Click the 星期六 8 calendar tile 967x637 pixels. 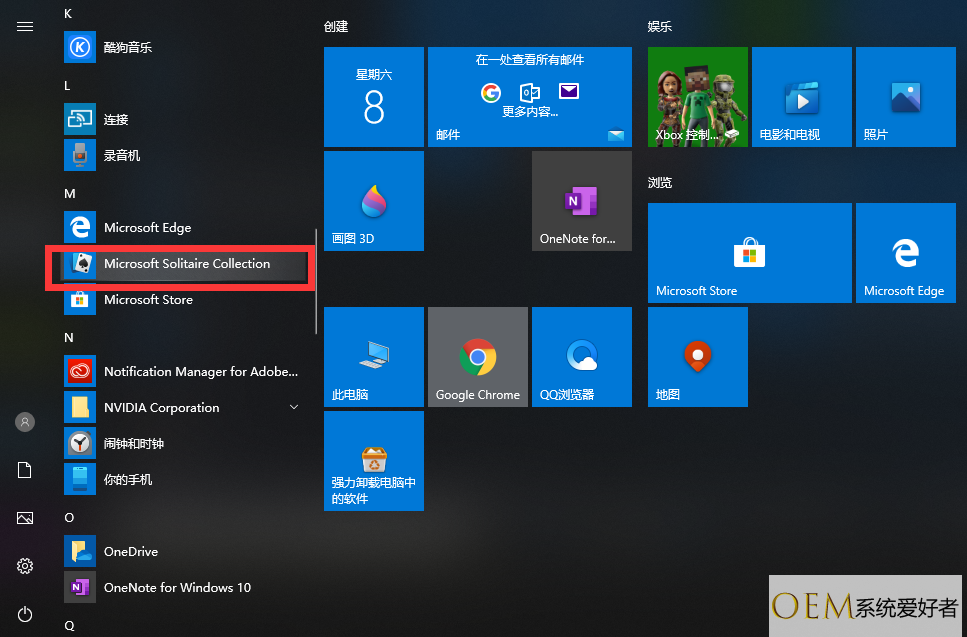(x=374, y=97)
